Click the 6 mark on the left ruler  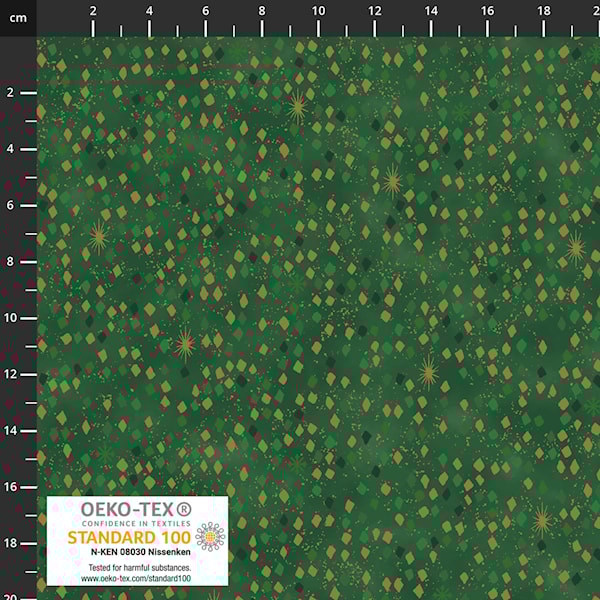[11, 205]
